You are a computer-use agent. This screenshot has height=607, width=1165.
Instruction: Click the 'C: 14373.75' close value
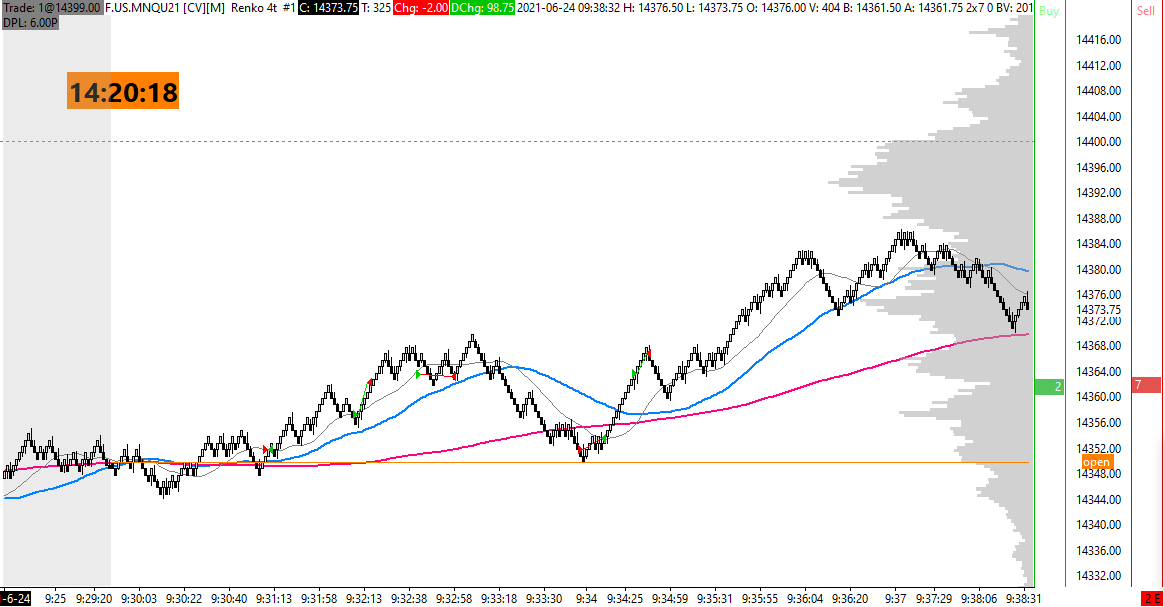coord(328,8)
